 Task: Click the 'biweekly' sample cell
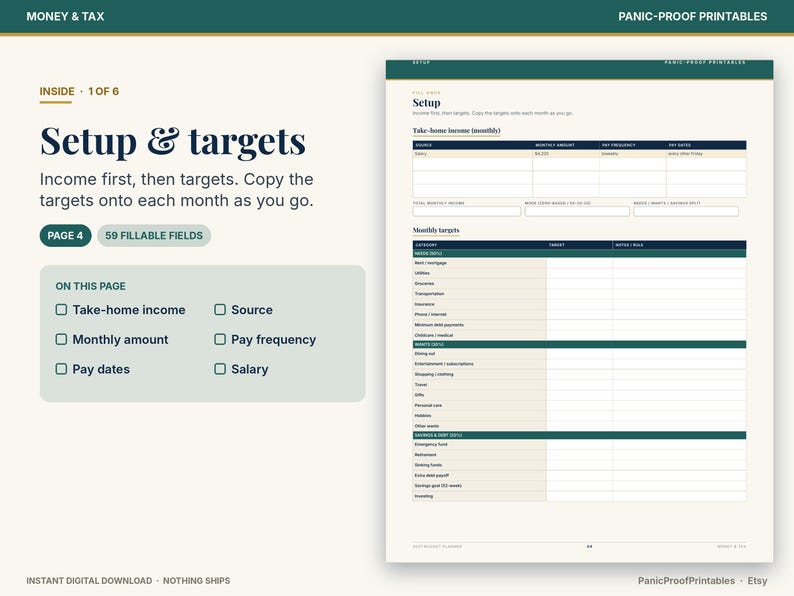tap(632, 153)
